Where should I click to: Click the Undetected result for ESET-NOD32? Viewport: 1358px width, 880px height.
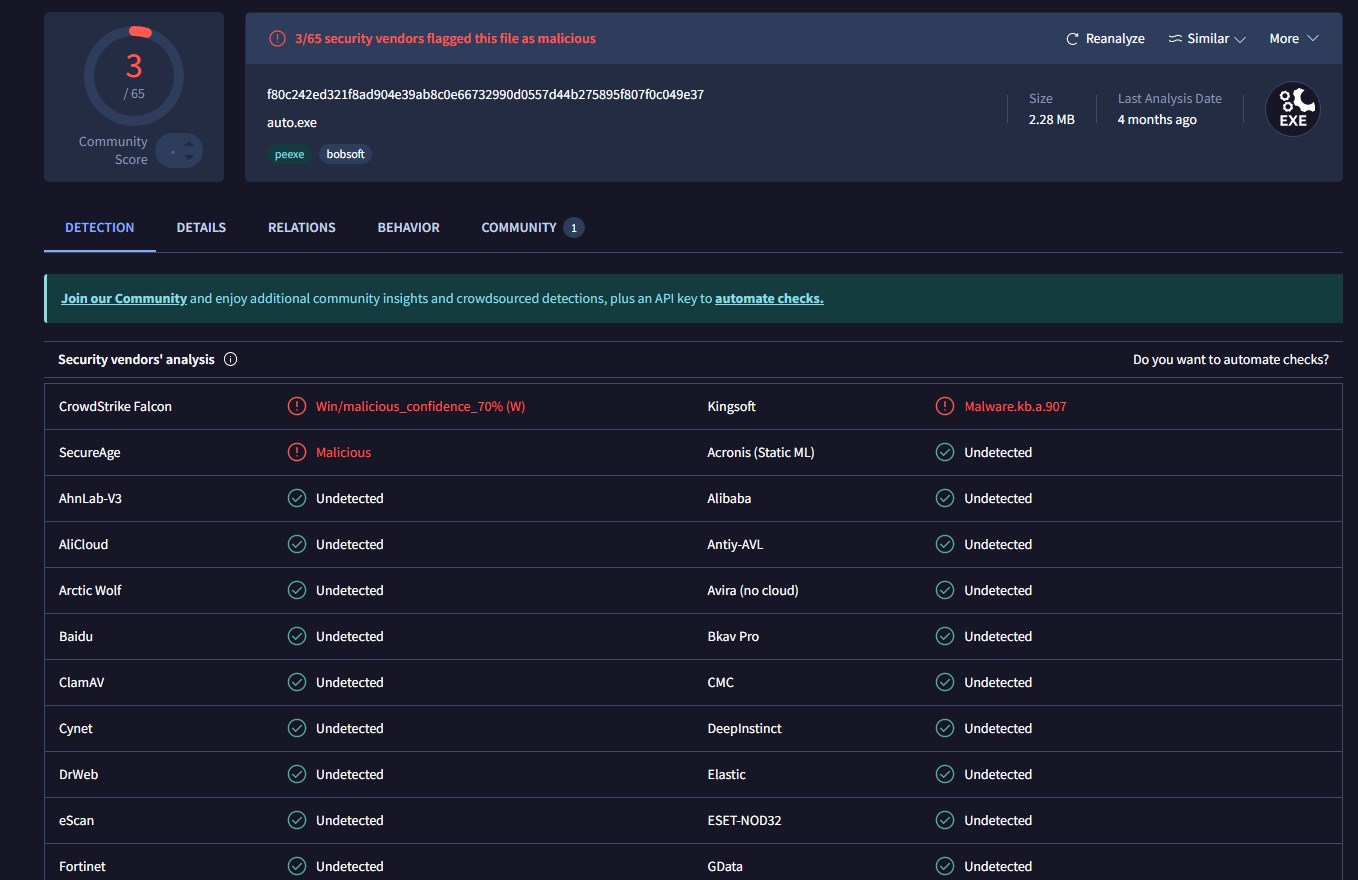(x=998, y=820)
